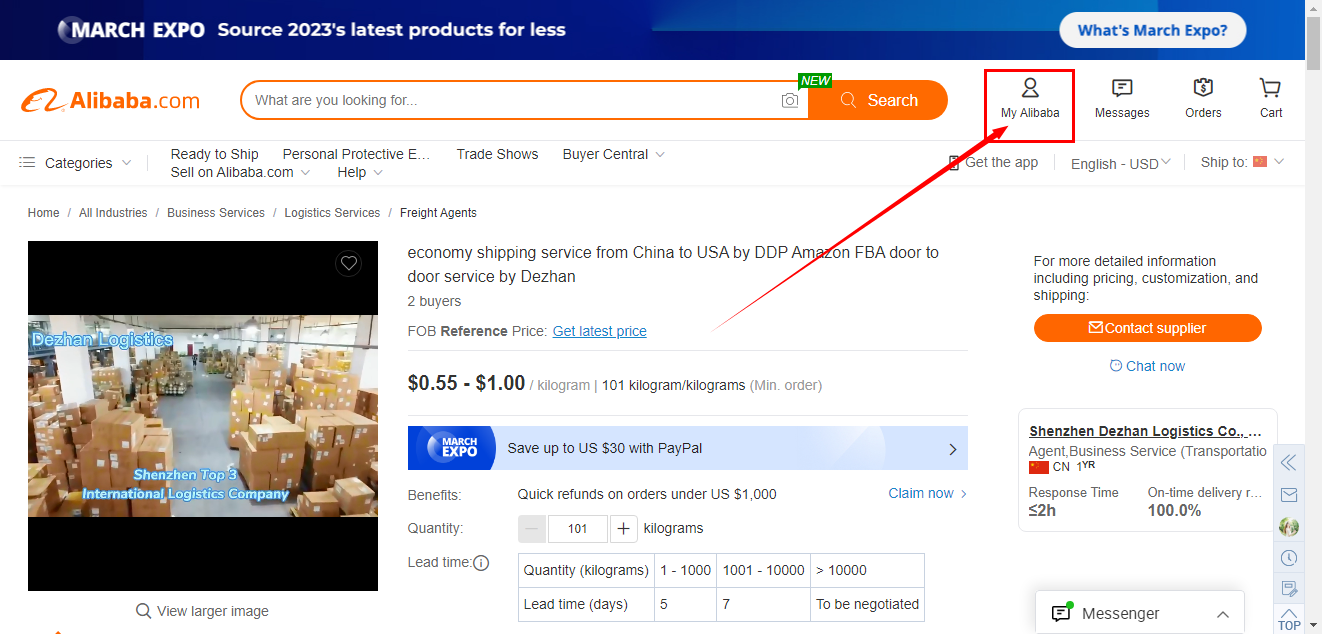Open the clock history icon in sidebar
The width and height of the screenshot is (1322, 634).
(1289, 558)
